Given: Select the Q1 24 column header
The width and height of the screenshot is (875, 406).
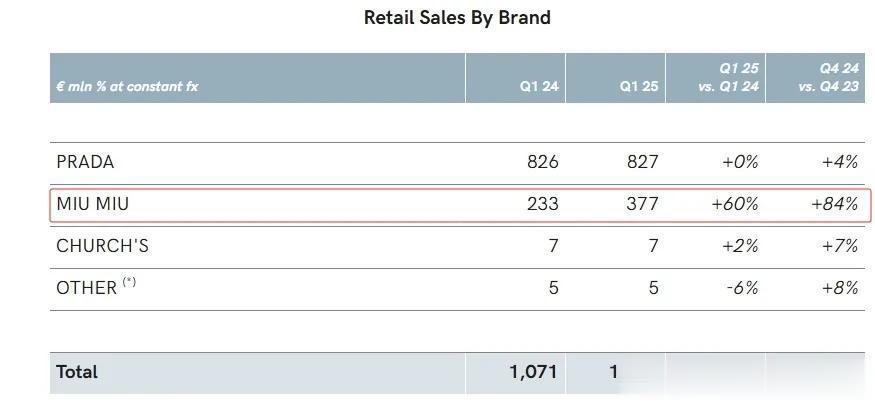Looking at the screenshot, I should pos(538,86).
